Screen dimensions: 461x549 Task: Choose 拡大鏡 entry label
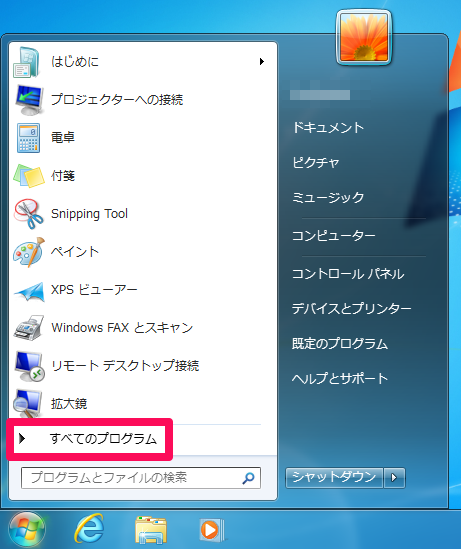coord(69,404)
